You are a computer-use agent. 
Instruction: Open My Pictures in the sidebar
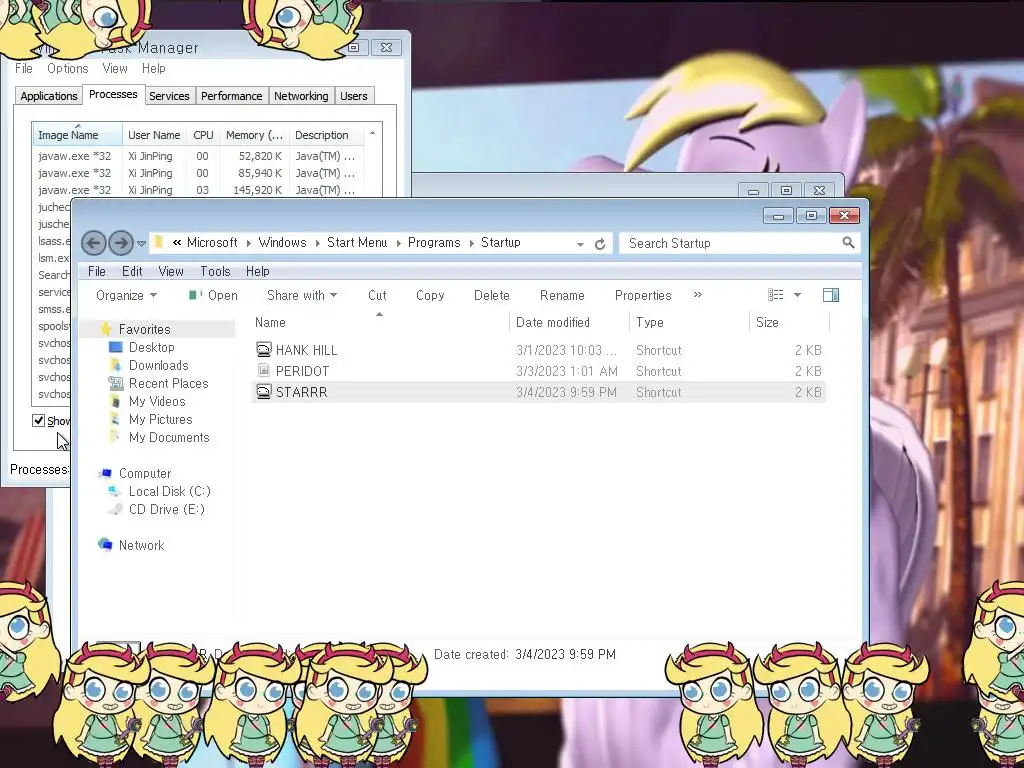pyautogui.click(x=161, y=419)
